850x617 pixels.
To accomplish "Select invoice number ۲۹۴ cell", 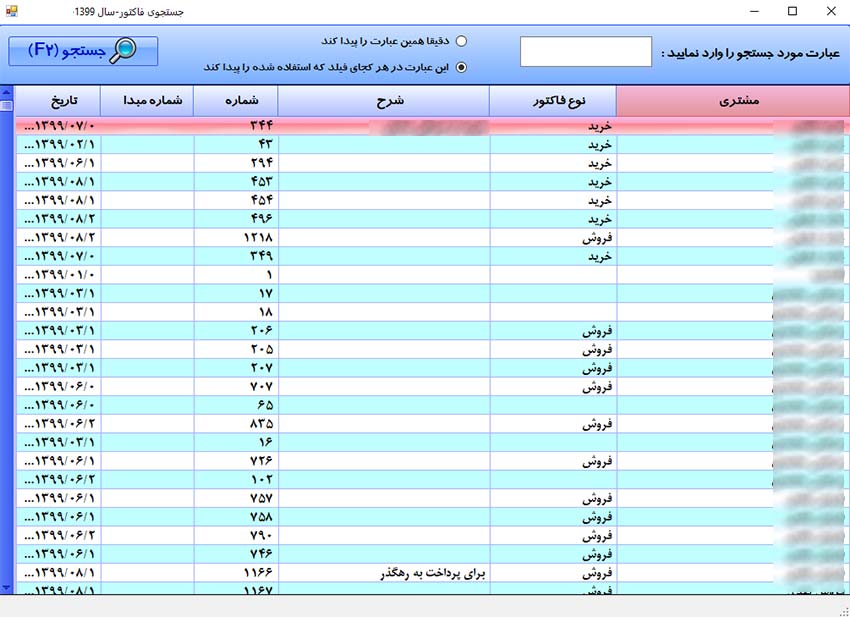I will tap(236, 163).
